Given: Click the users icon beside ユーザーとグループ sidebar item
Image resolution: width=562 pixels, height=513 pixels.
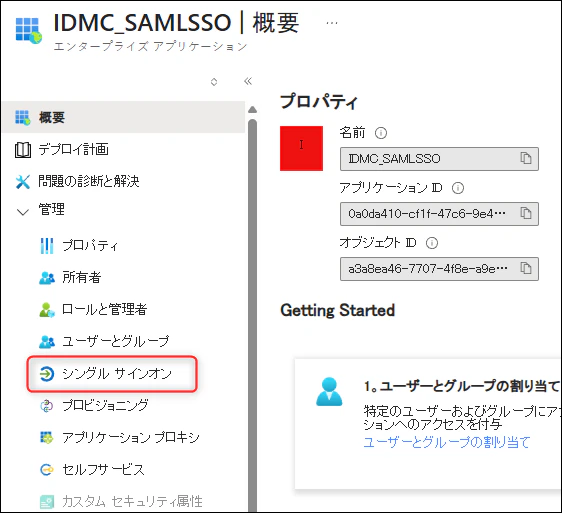Looking at the screenshot, I should pyautogui.click(x=47, y=342).
